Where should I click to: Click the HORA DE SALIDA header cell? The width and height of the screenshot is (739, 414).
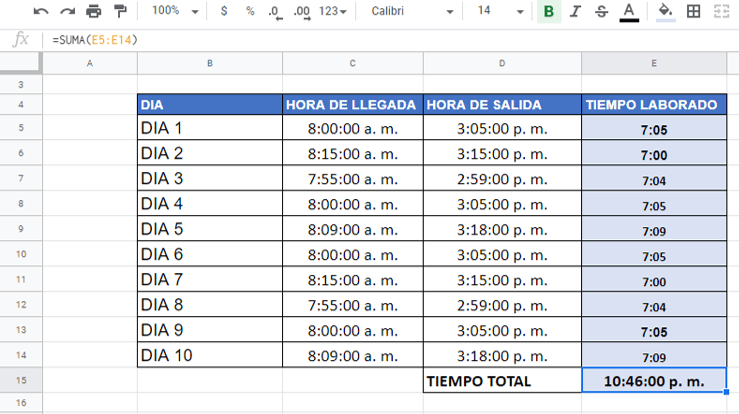point(502,105)
